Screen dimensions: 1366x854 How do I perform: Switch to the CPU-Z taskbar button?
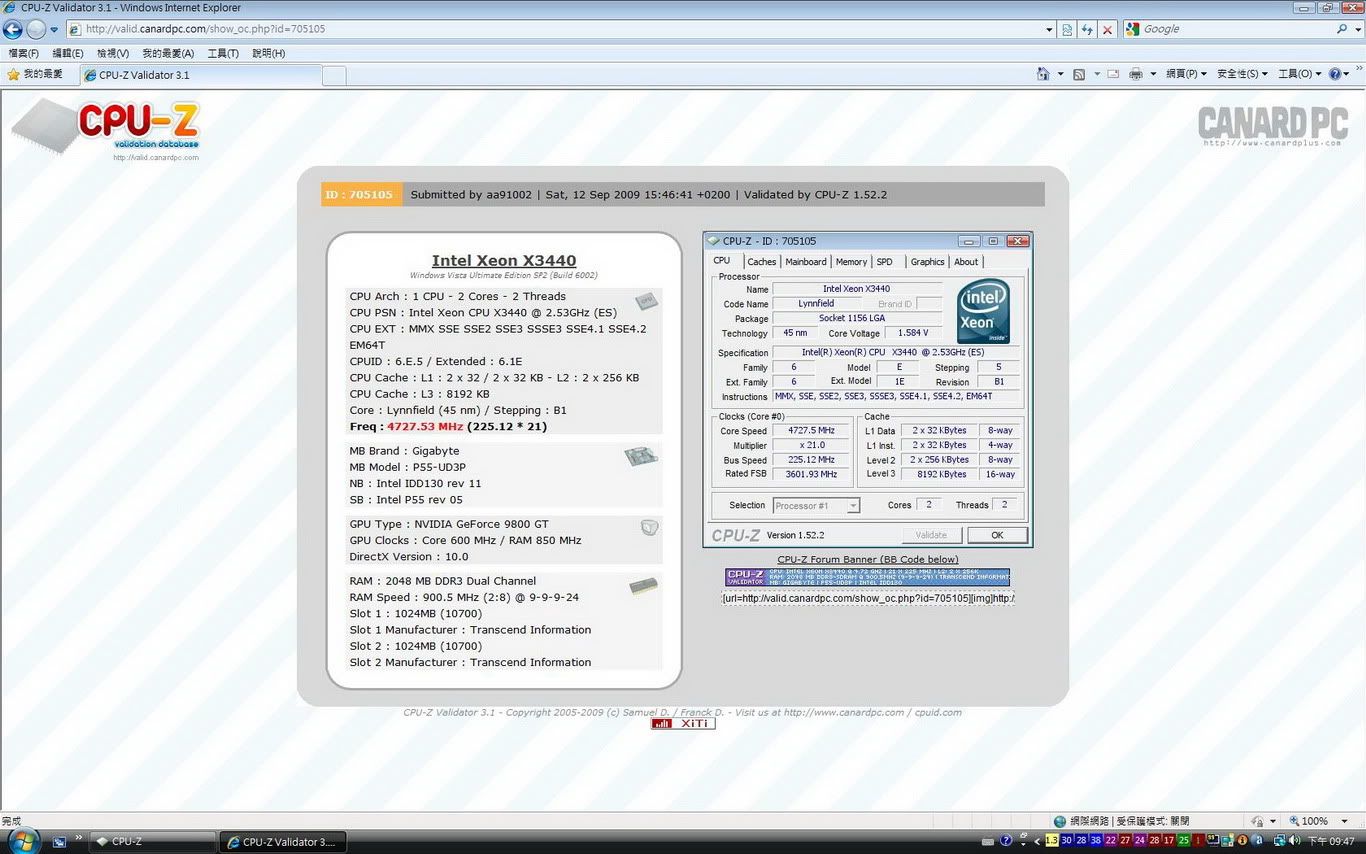tap(153, 842)
